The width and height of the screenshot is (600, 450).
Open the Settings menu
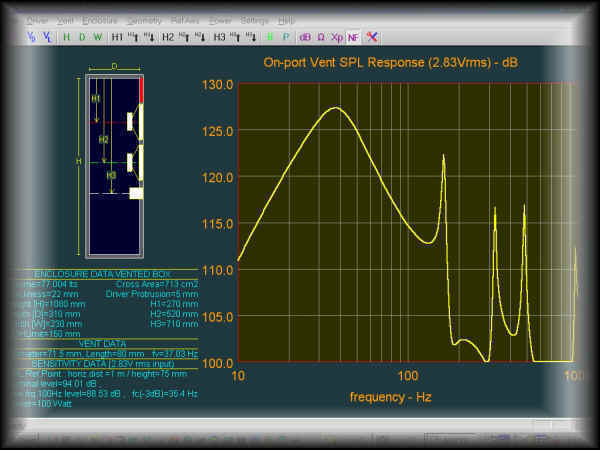[x=254, y=21]
